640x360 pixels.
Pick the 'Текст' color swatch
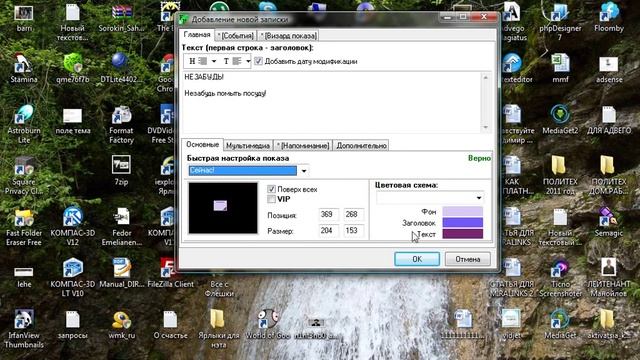[462, 233]
